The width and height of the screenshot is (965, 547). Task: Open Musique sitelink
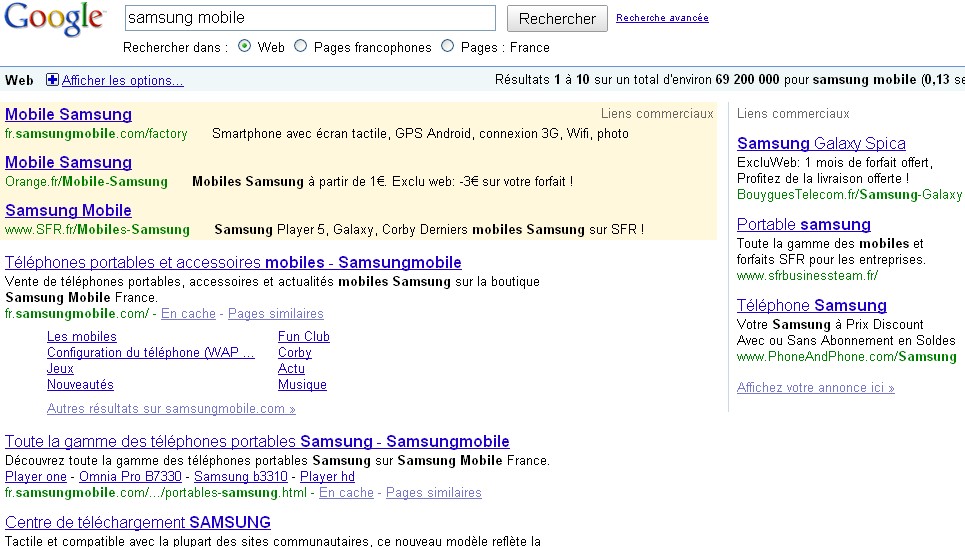(x=302, y=385)
